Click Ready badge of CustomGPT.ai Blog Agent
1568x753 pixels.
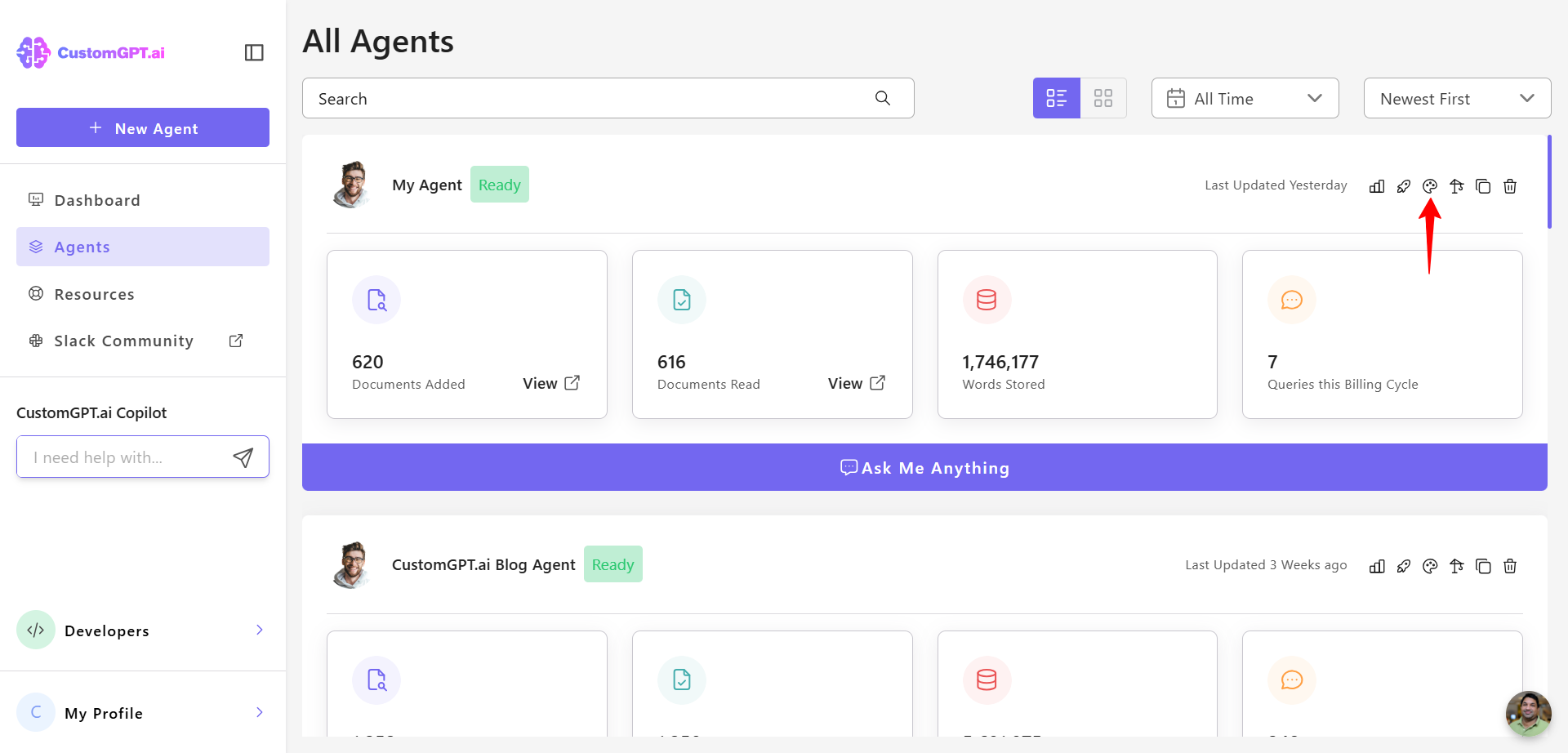[613, 564]
